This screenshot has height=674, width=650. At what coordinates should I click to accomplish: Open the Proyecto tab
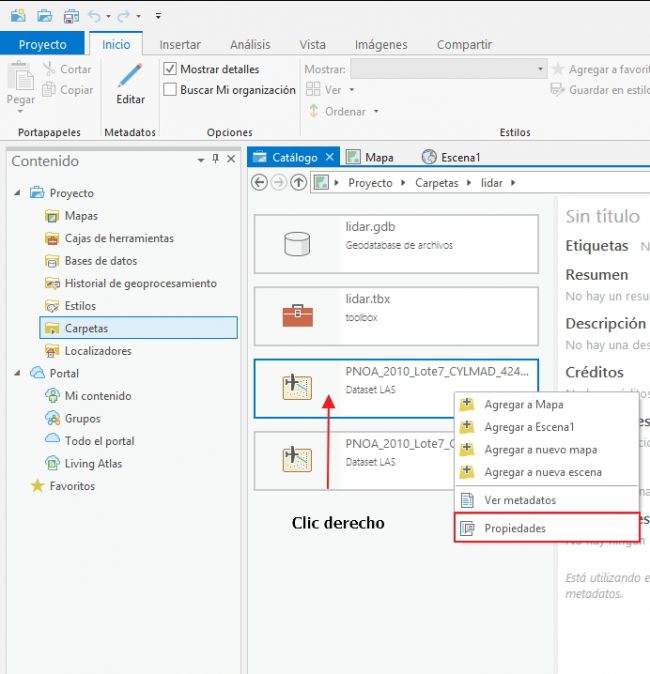point(42,44)
